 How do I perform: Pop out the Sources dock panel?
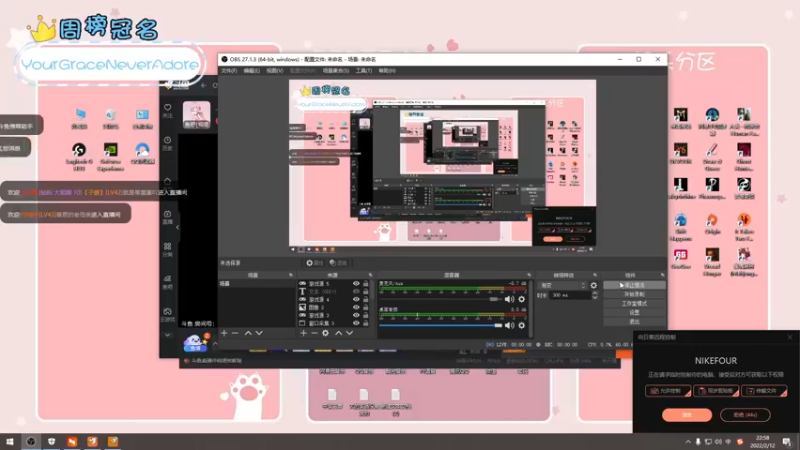(x=370, y=275)
